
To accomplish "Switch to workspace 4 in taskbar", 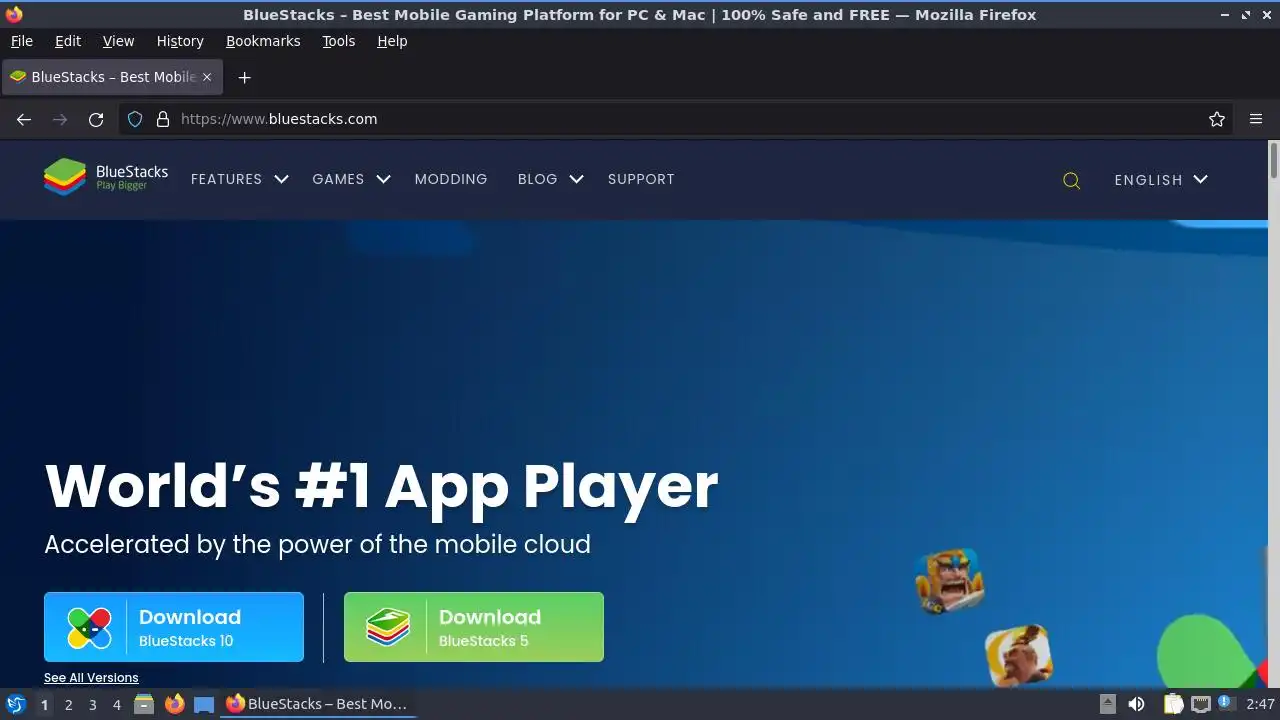I will [116, 704].
